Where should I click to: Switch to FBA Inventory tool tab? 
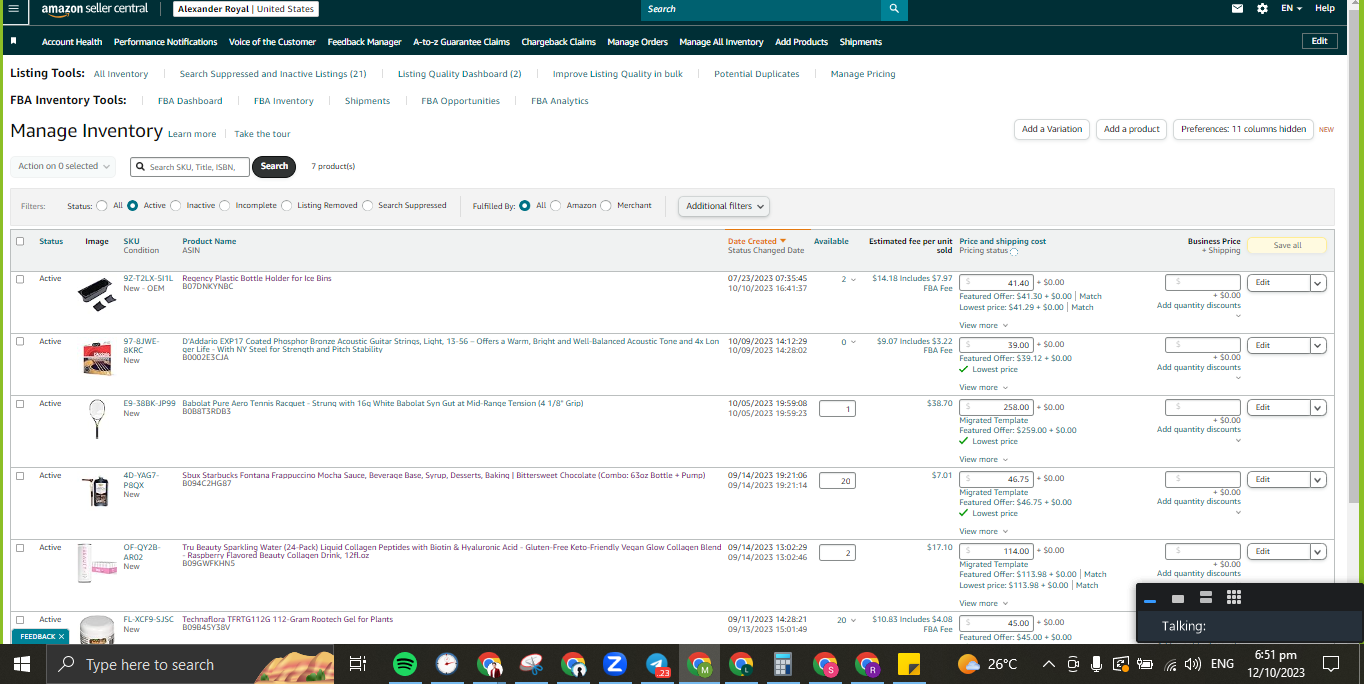coord(283,101)
